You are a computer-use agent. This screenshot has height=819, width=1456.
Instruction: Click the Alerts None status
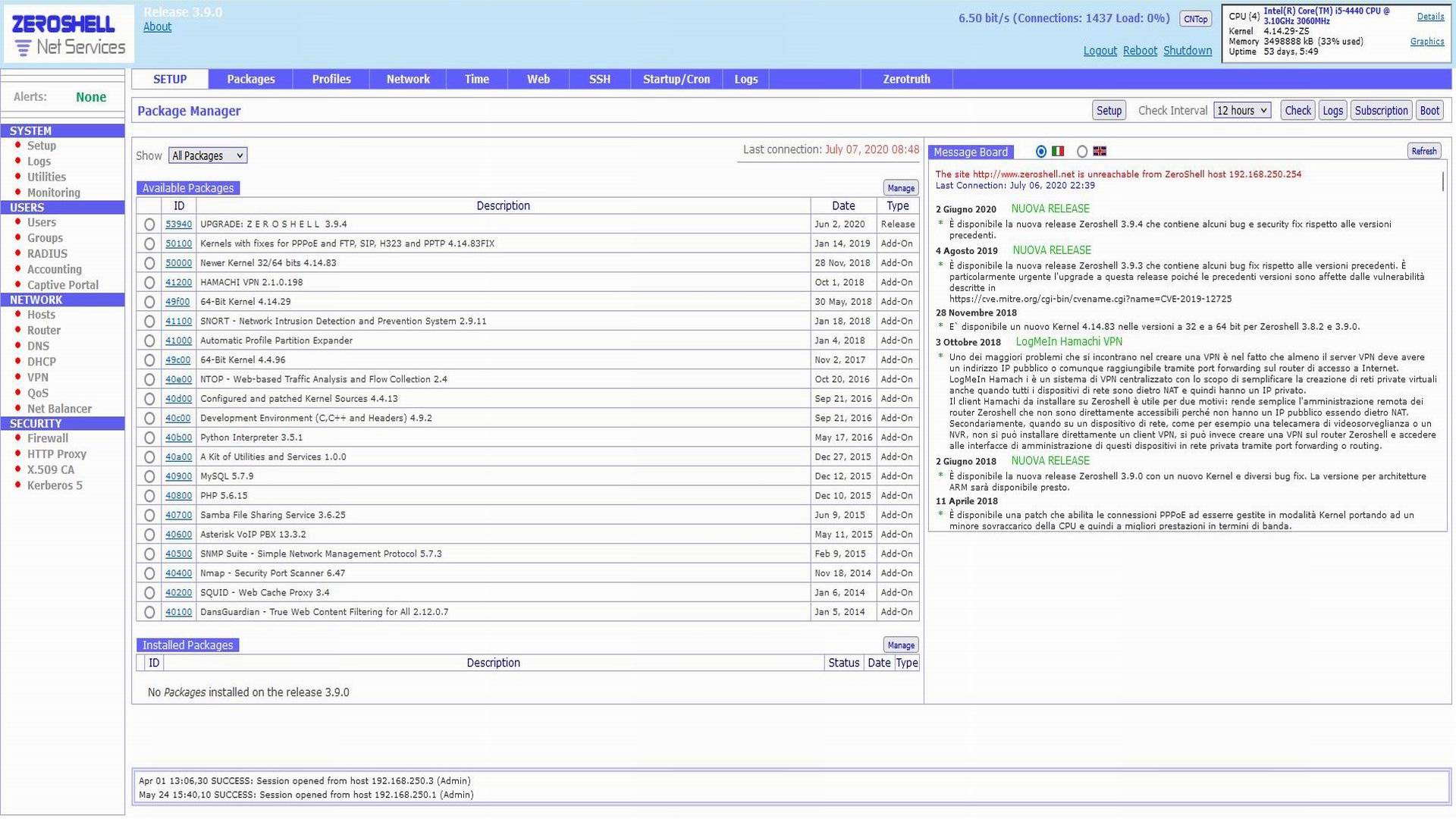[x=91, y=97]
